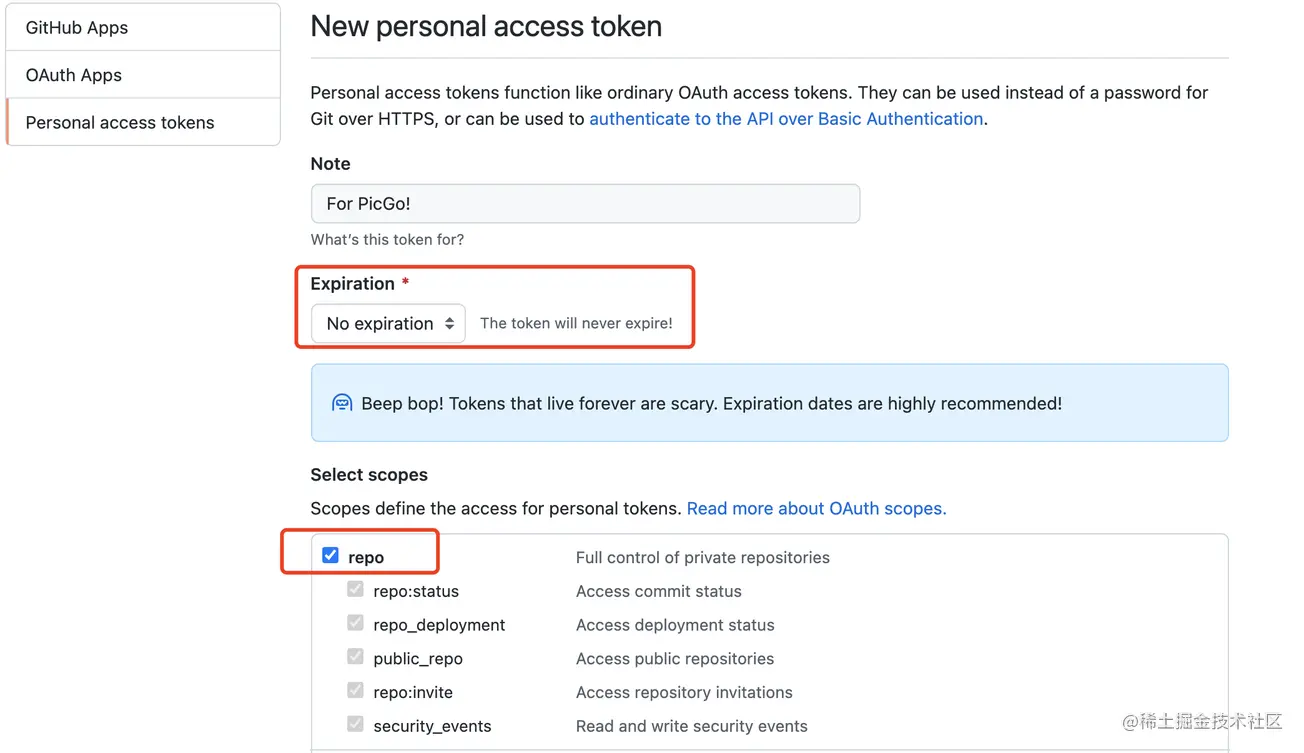Viewport: 1304px width, 753px height.
Task: Click the security_events label text
Action: click(432, 726)
